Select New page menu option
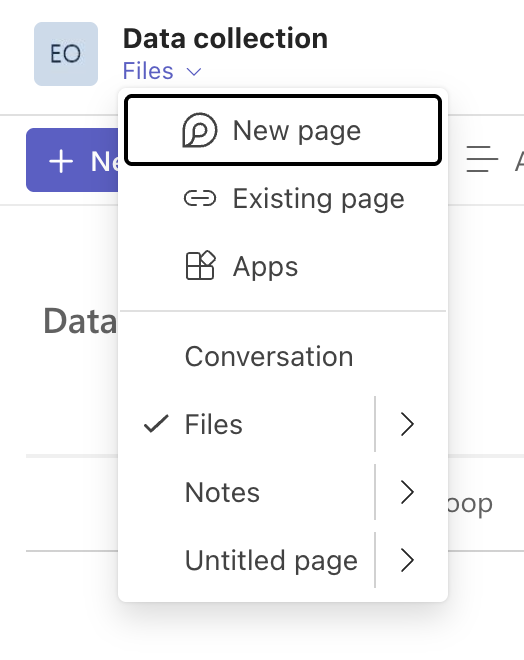524x660 pixels. pyautogui.click(x=283, y=130)
